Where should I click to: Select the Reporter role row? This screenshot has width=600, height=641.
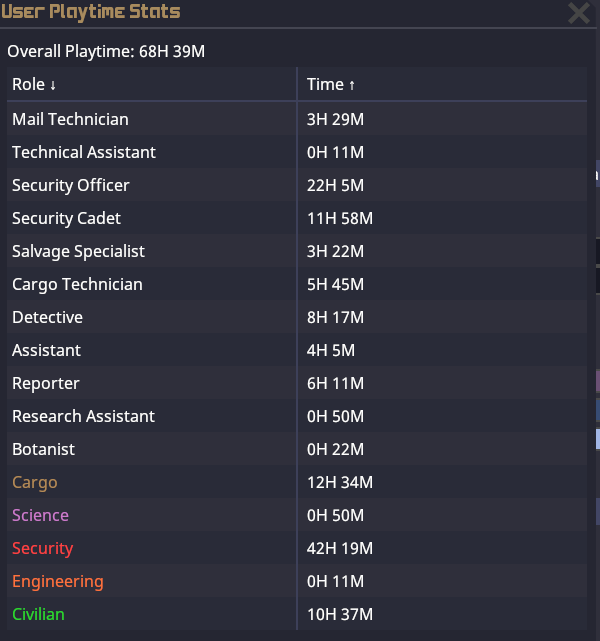pyautogui.click(x=46, y=383)
